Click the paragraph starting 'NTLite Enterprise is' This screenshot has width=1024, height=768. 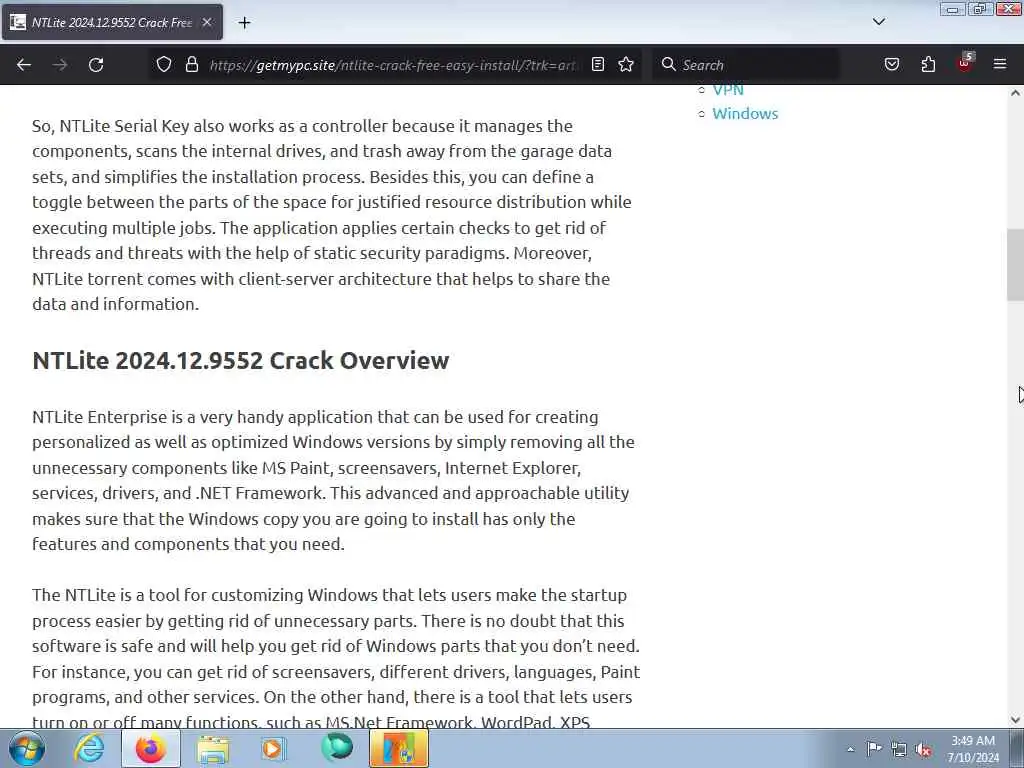click(333, 481)
